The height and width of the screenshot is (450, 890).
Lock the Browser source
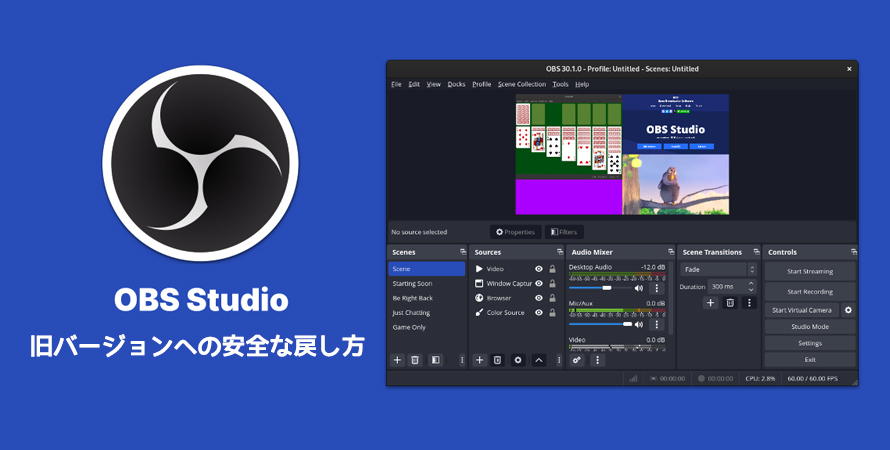(x=552, y=298)
